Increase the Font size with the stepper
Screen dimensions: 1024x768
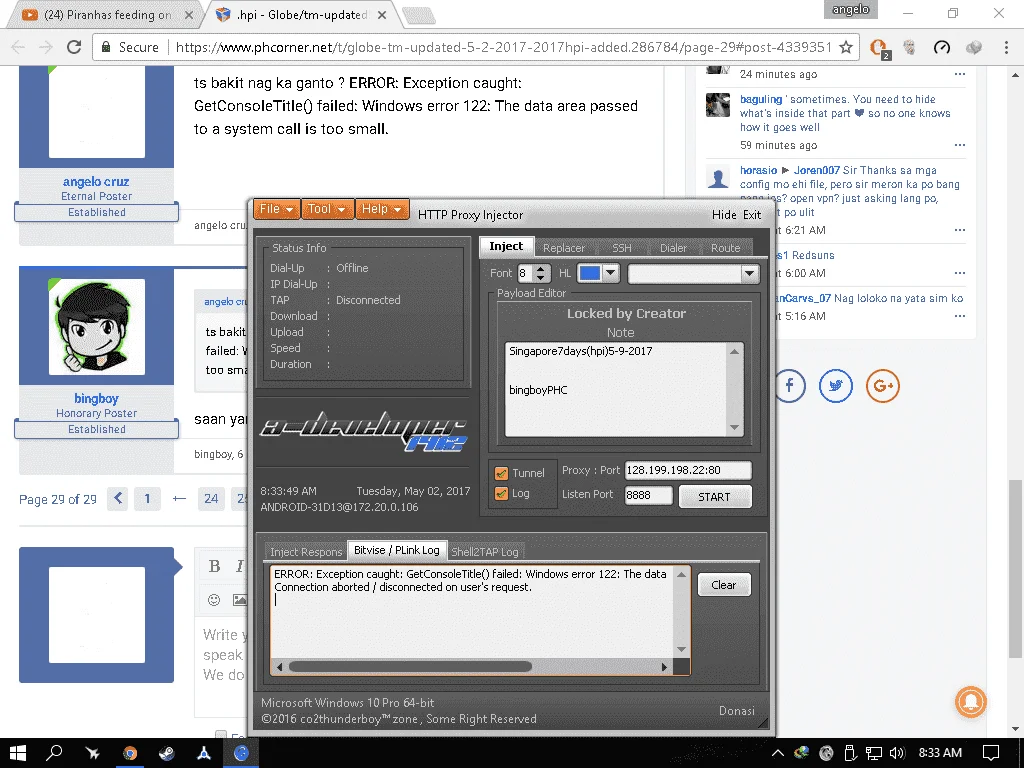click(541, 268)
